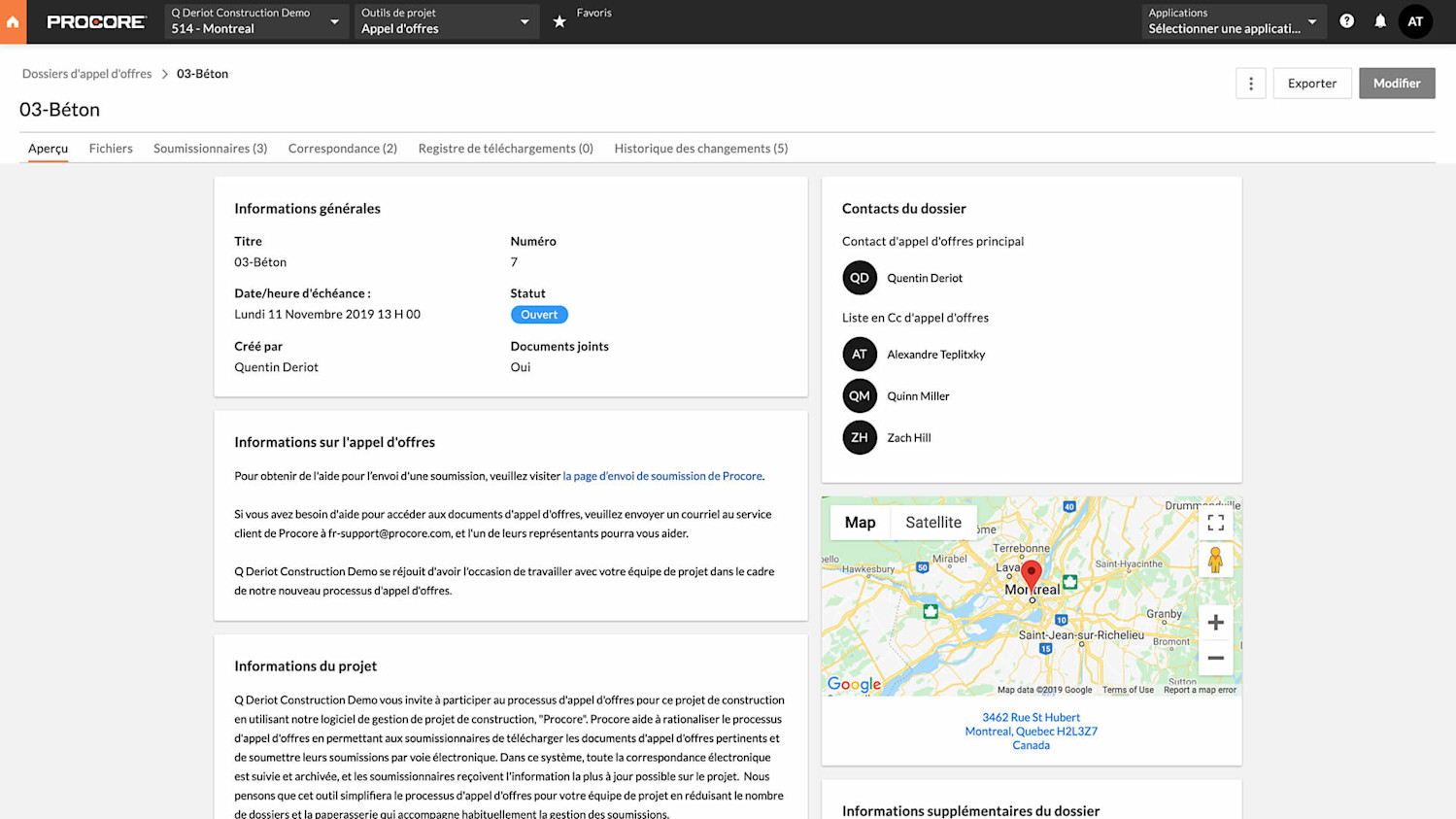This screenshot has width=1456, height=819.
Task: Click the Exporter button
Action: 1312,84
